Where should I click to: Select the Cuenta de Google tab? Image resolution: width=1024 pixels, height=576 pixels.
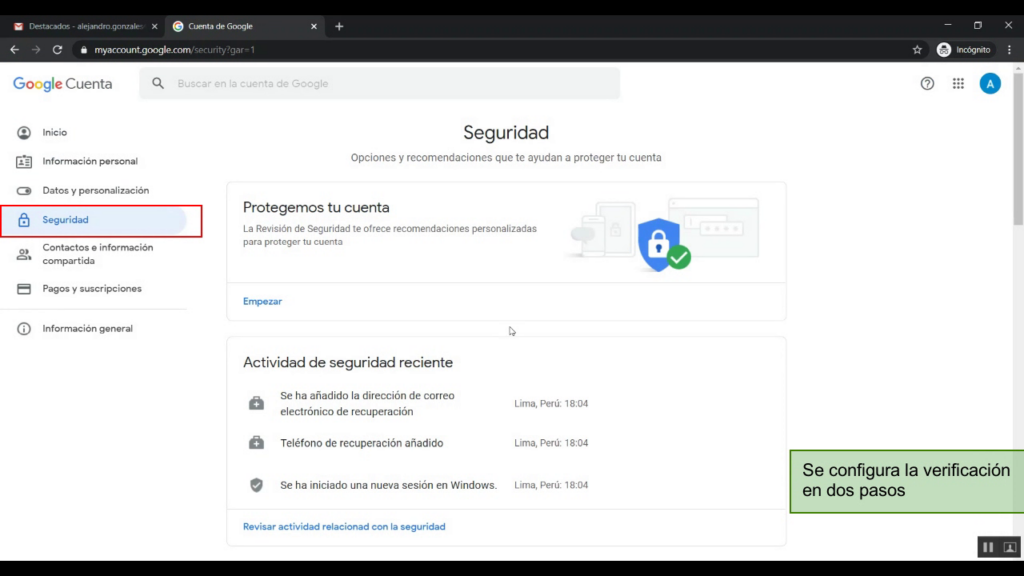(244, 26)
